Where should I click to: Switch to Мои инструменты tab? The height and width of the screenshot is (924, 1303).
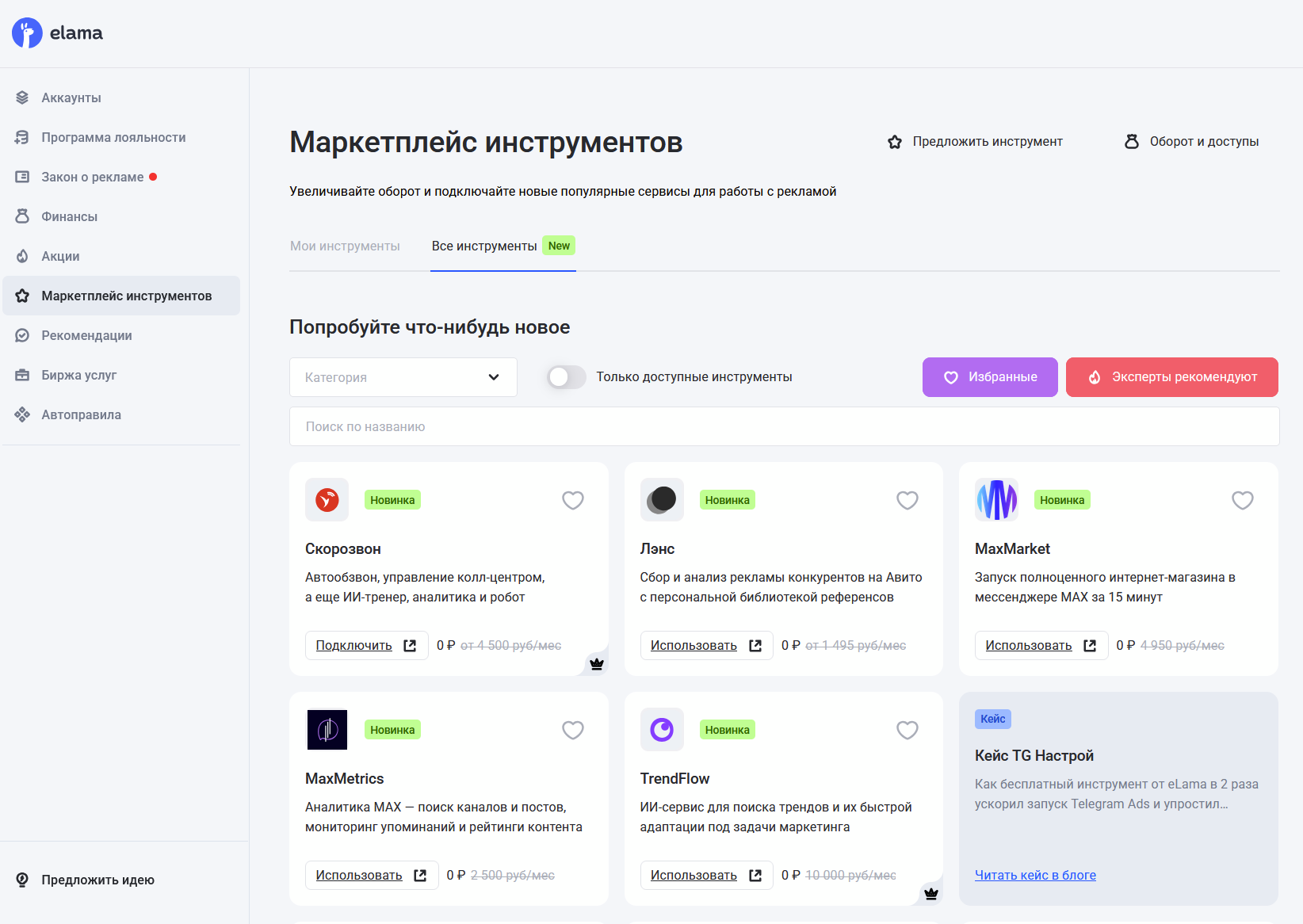(345, 246)
